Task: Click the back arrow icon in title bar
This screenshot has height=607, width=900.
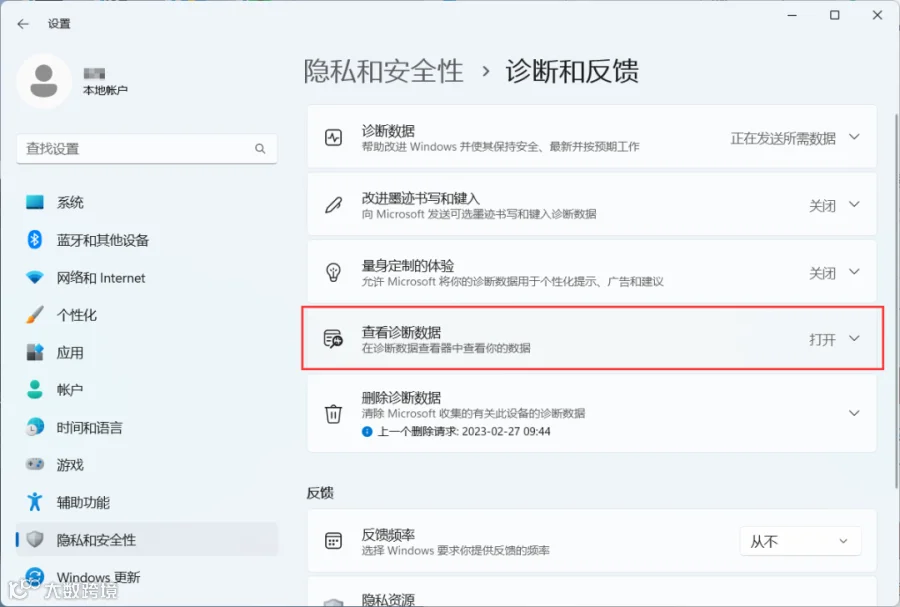Action: tap(23, 24)
